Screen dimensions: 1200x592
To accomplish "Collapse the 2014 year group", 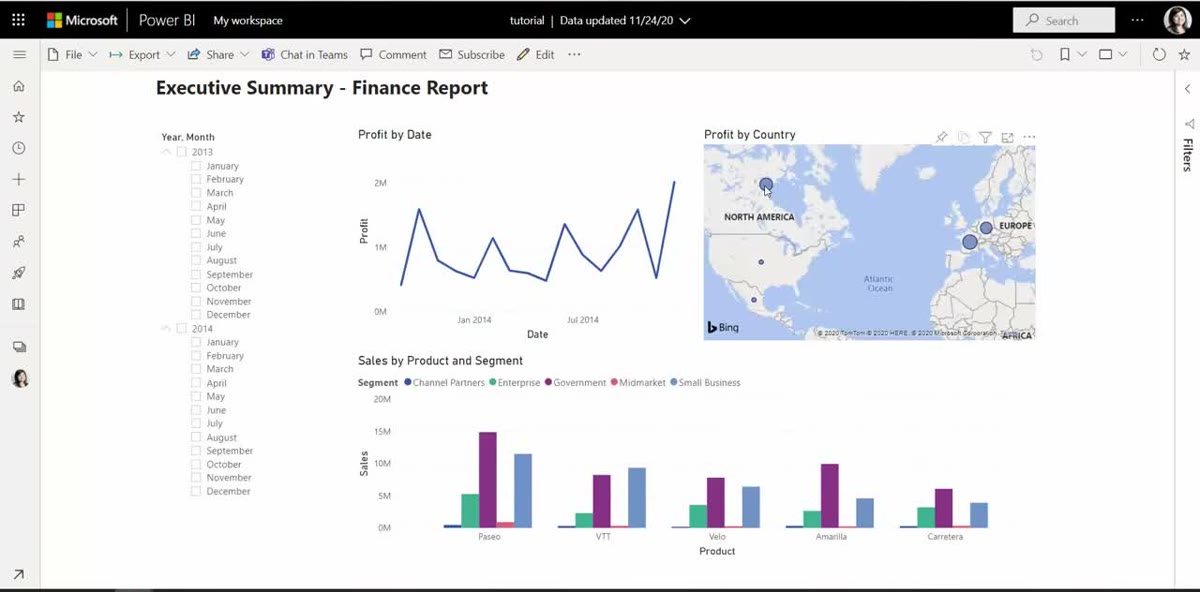I will 166,328.
